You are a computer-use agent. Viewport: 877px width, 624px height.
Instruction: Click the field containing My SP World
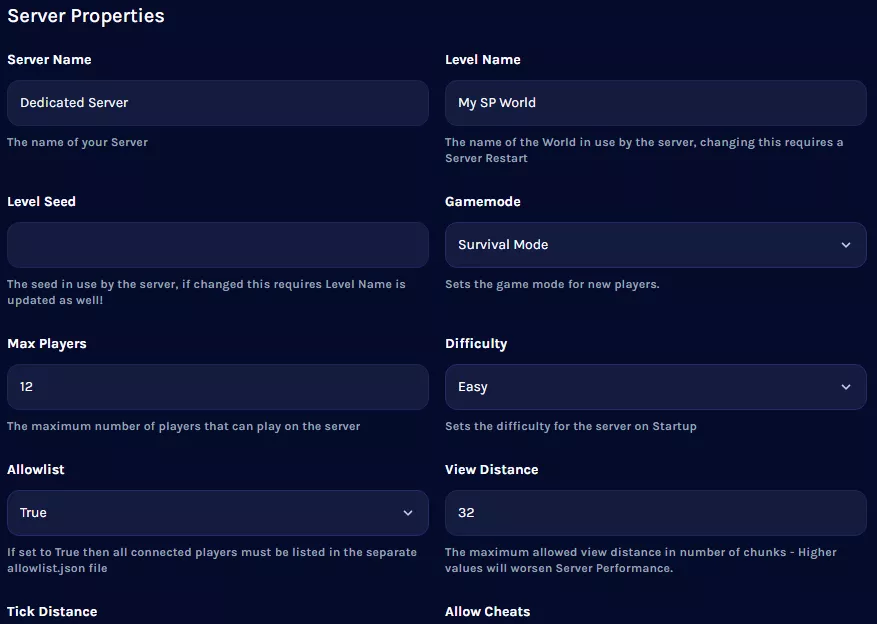point(655,103)
